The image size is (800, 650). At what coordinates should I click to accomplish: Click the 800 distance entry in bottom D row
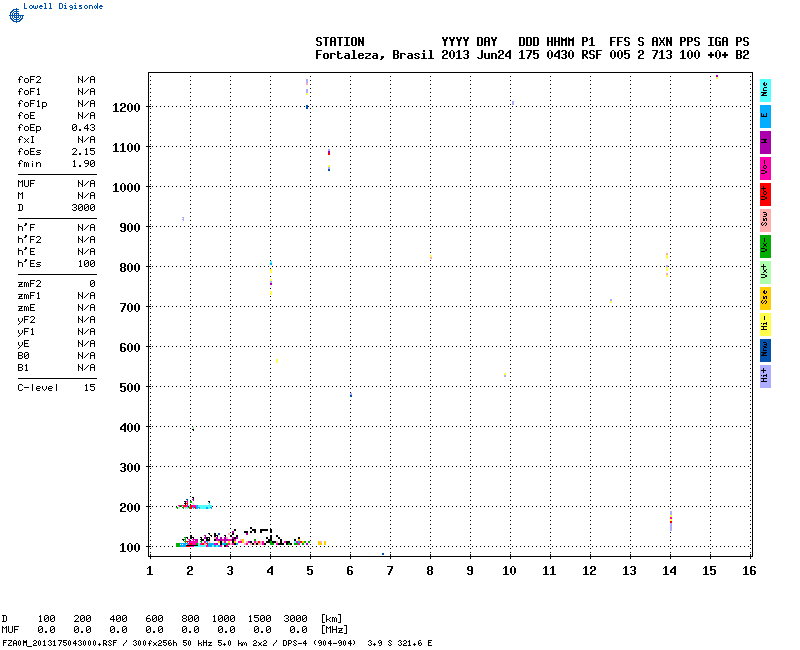click(190, 619)
